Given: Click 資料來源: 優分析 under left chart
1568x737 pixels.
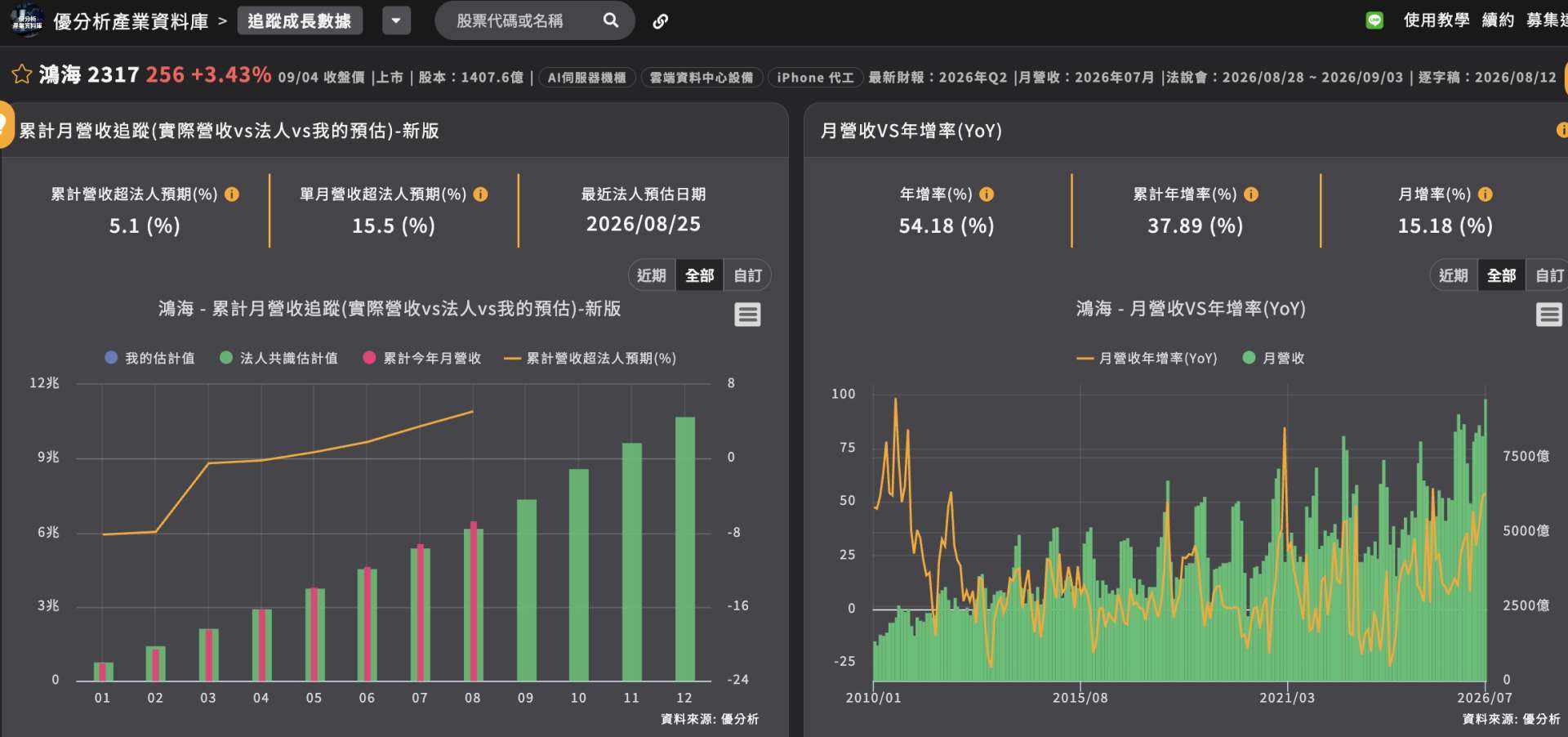Looking at the screenshot, I should point(710,719).
